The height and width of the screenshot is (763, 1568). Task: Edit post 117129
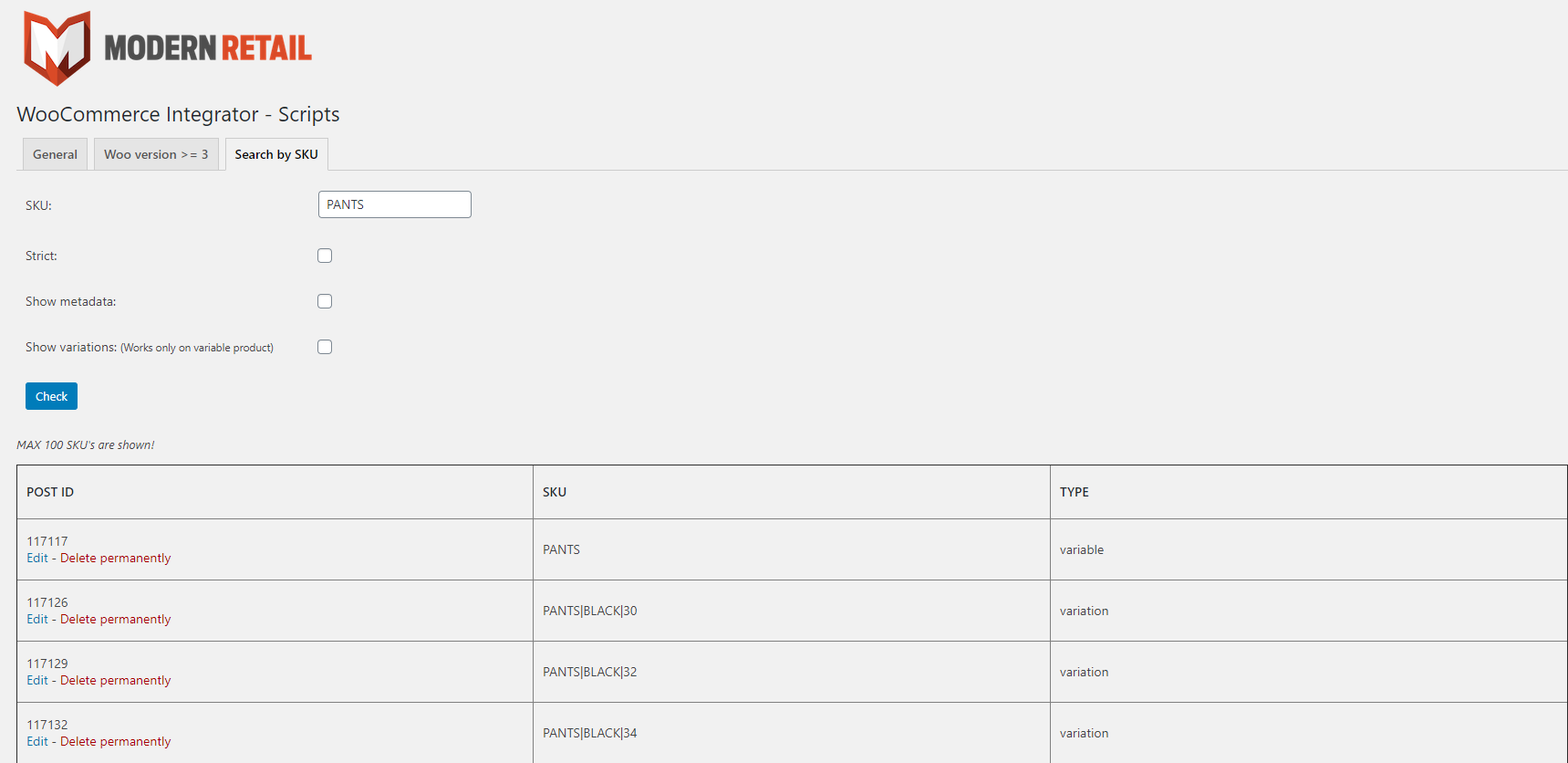point(37,680)
